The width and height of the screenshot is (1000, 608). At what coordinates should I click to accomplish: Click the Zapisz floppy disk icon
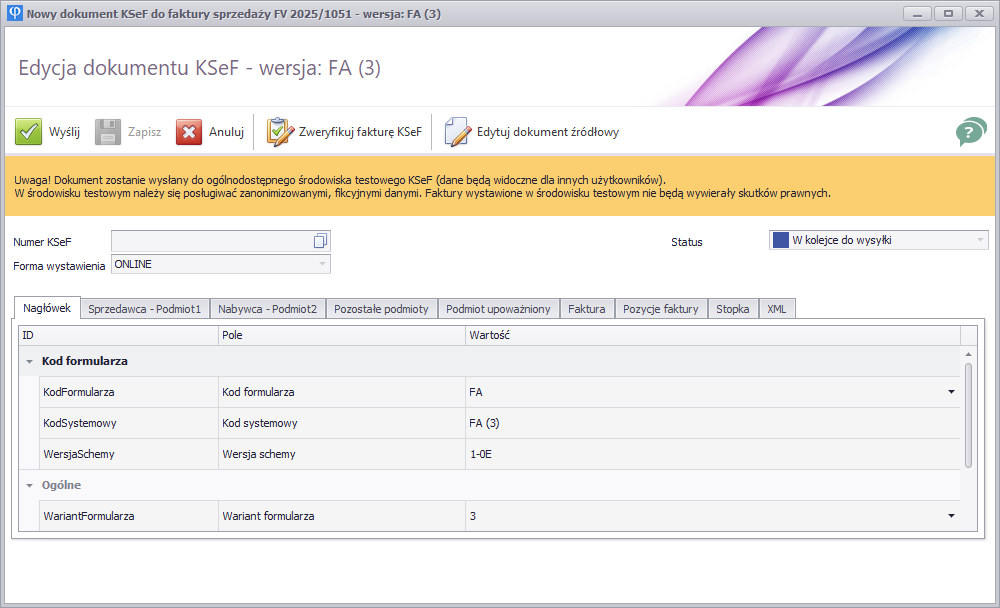108,132
